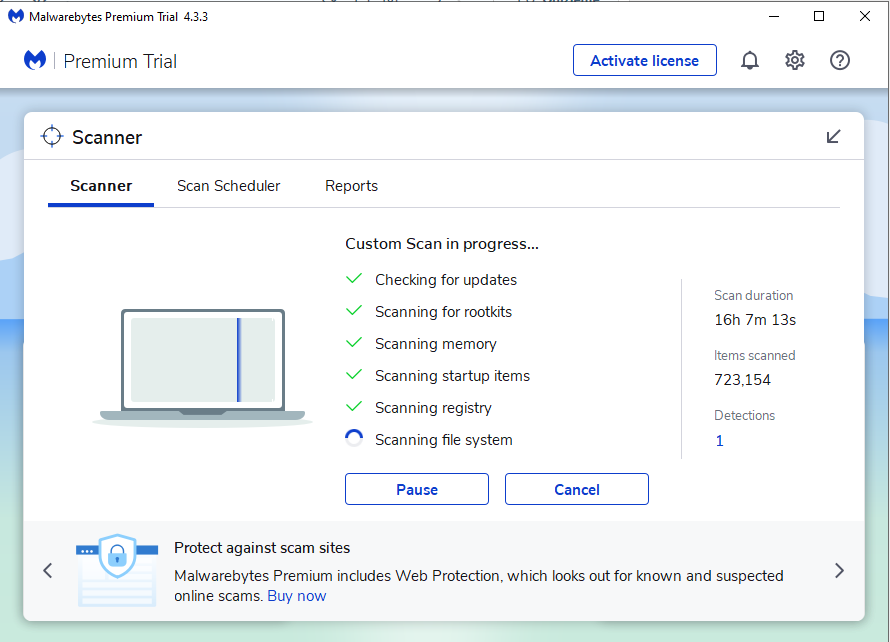Click the checkmark beside Scanning for rootkits
The height and width of the screenshot is (642, 890).
point(354,310)
